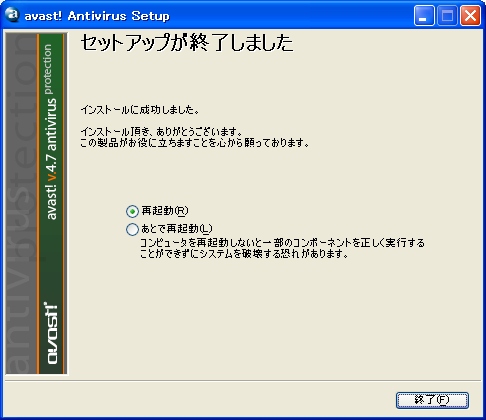Select the 再起動(R) radio button

click(132, 211)
